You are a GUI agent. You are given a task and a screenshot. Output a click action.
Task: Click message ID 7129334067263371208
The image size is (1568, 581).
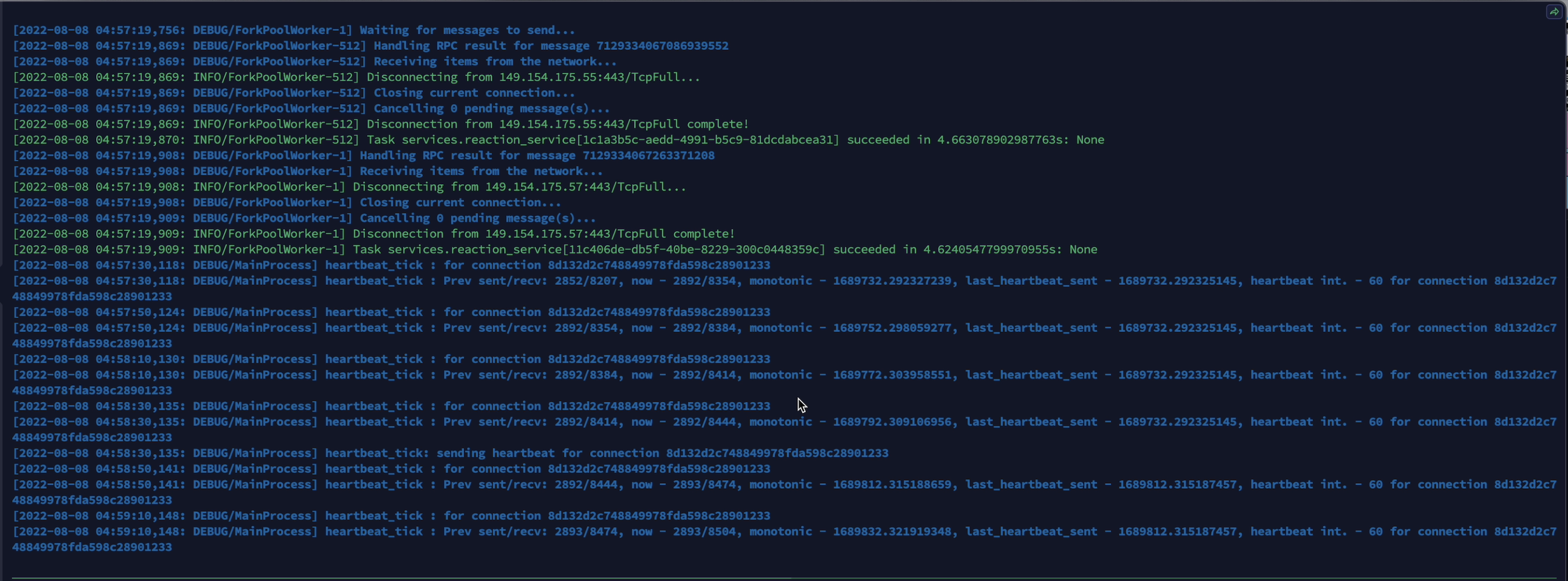648,155
